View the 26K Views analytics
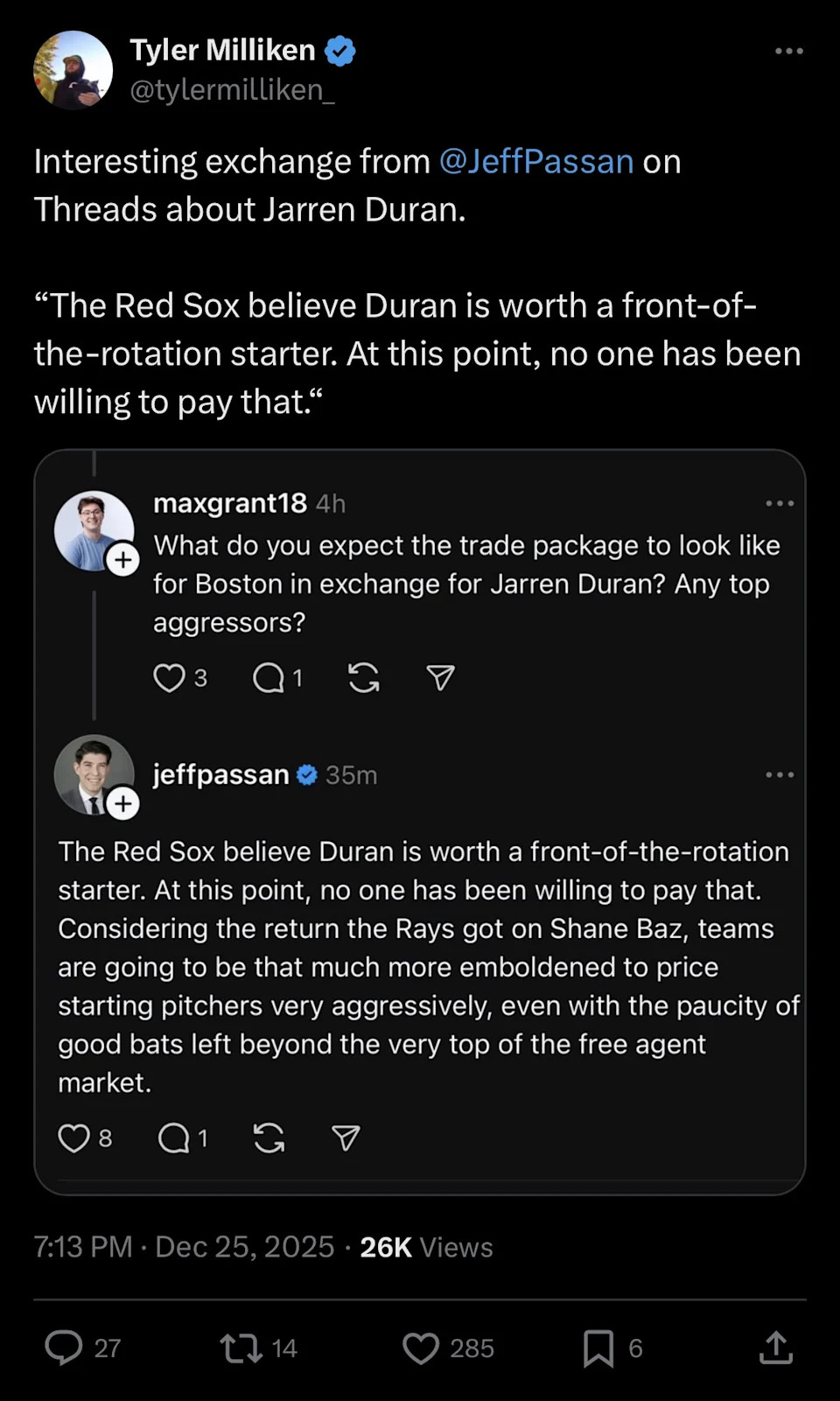Image resolution: width=840 pixels, height=1401 pixels. point(426,1247)
